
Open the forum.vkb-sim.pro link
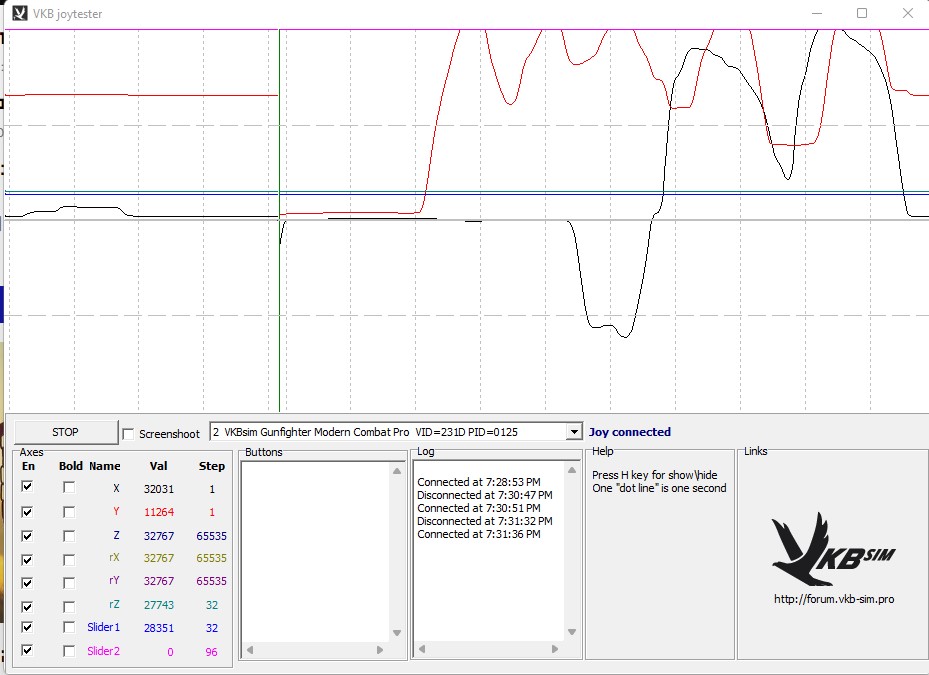coord(833,599)
